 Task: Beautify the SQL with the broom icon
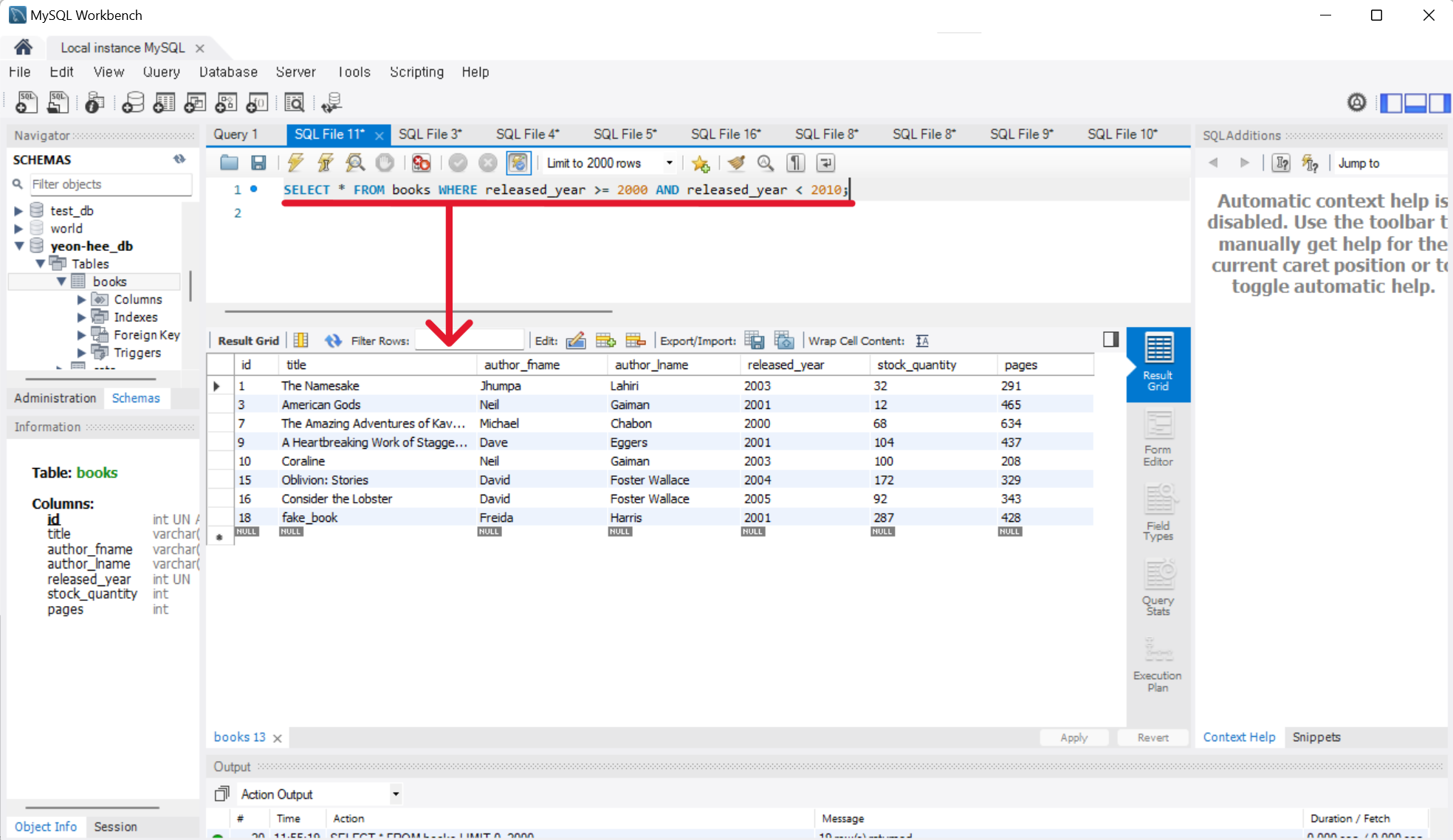click(x=736, y=163)
